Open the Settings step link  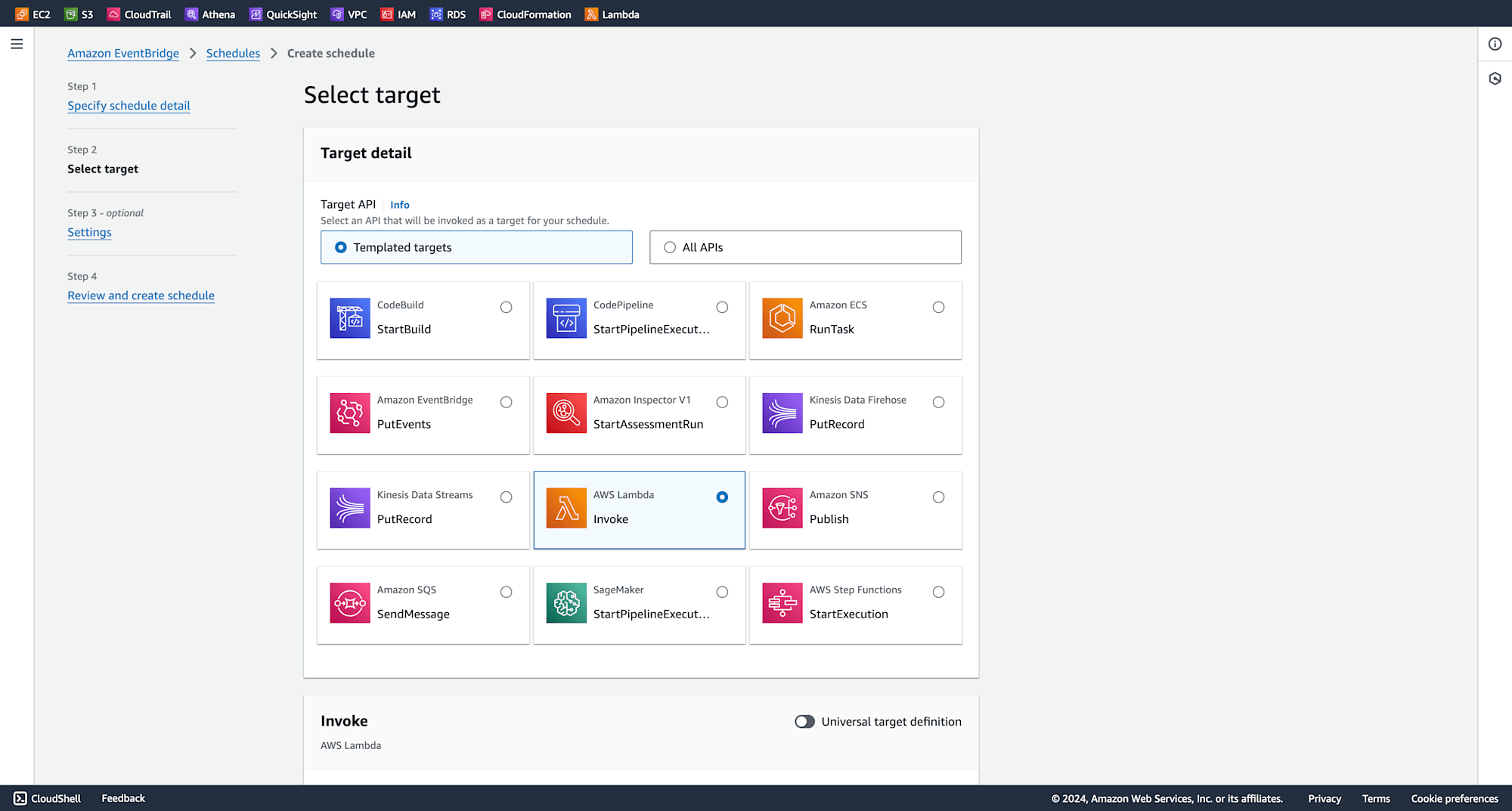pyautogui.click(x=89, y=232)
